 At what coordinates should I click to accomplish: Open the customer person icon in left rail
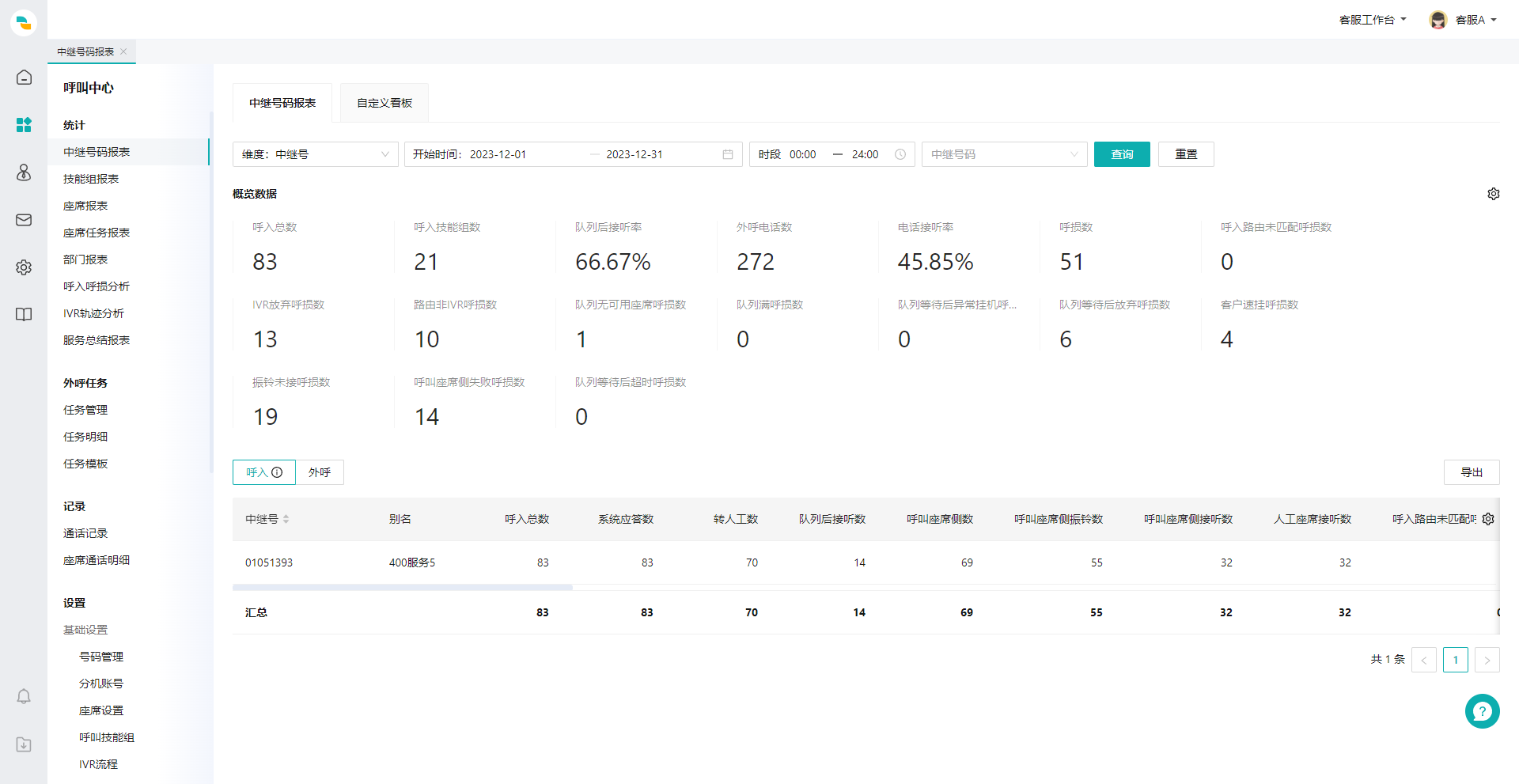pos(24,172)
